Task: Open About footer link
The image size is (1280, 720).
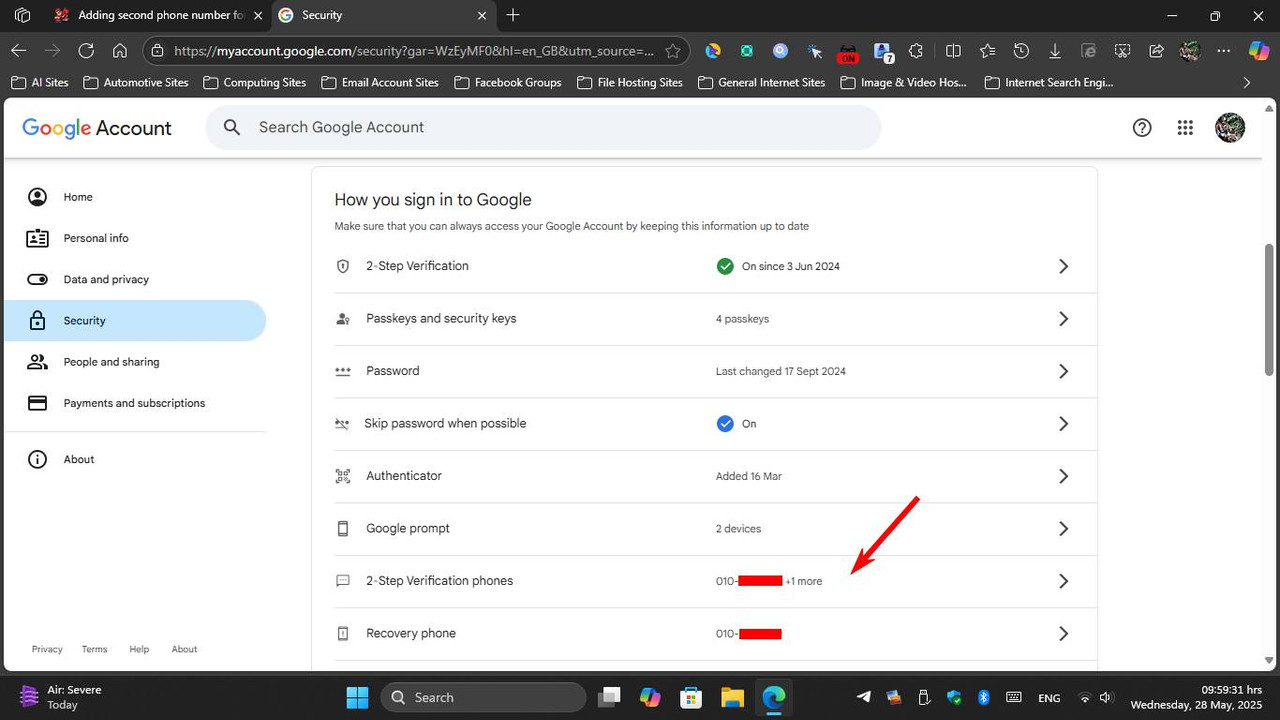Action: [x=184, y=649]
